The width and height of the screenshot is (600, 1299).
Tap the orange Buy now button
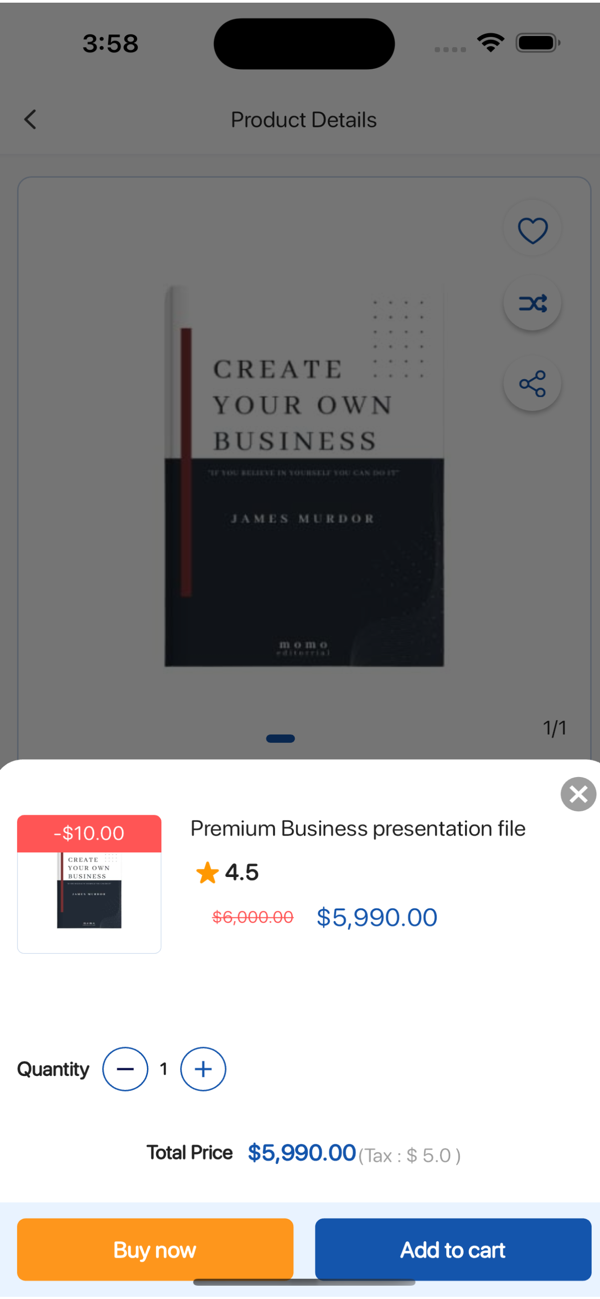point(155,1250)
